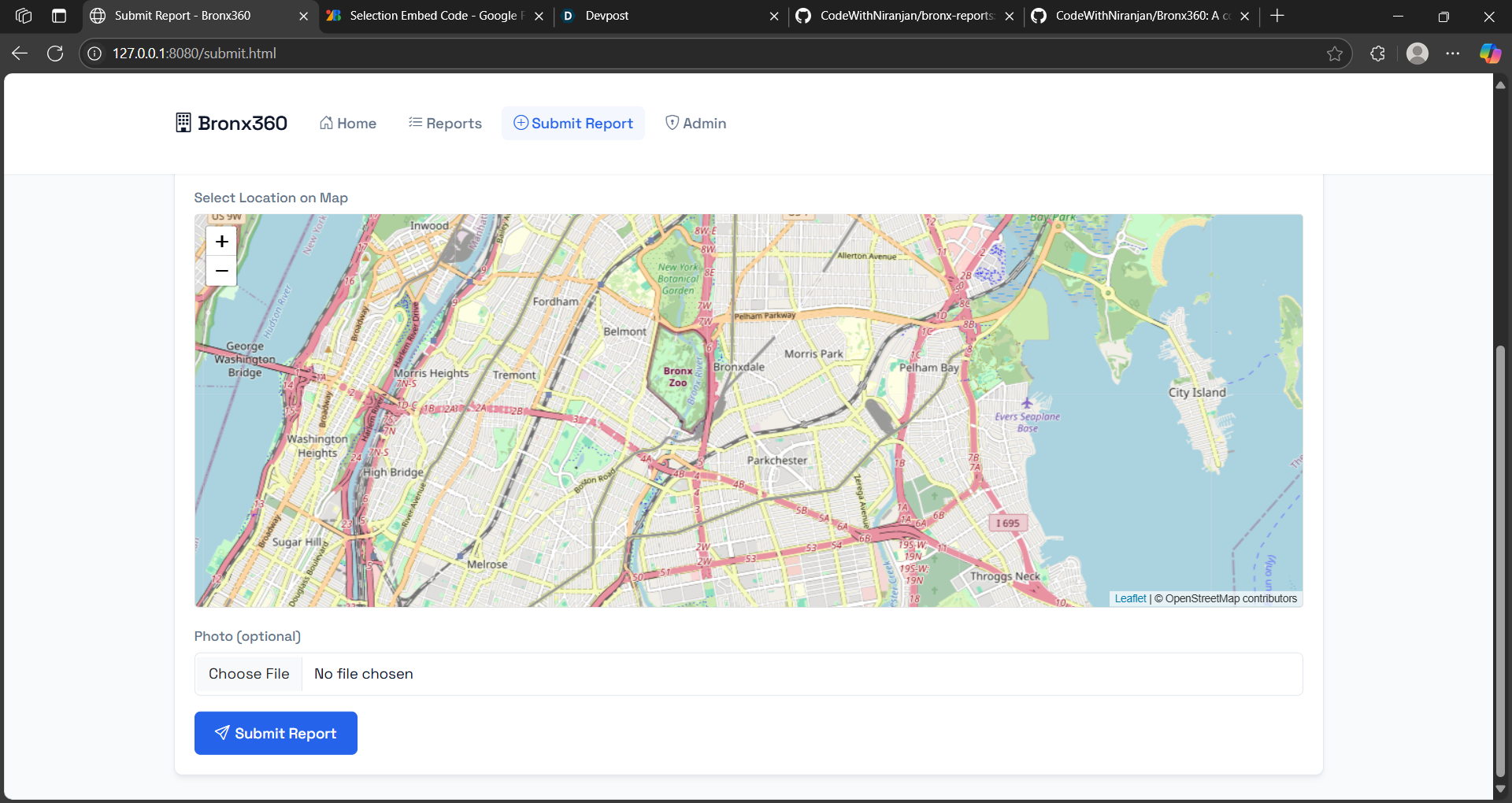Viewport: 1512px width, 803px height.
Task: Minimize the browser window
Action: (1399, 16)
